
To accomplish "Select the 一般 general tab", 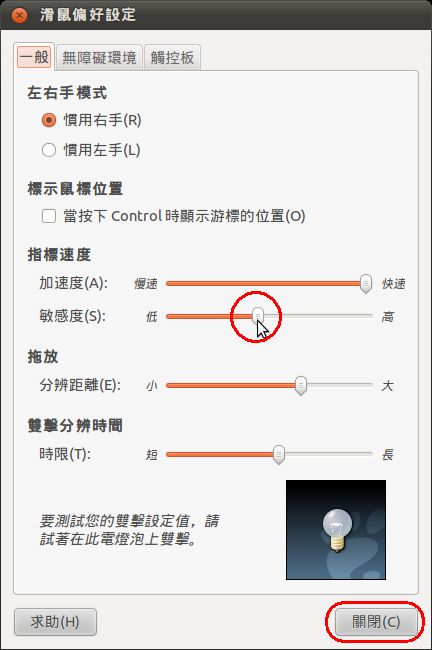I will click(x=34, y=56).
